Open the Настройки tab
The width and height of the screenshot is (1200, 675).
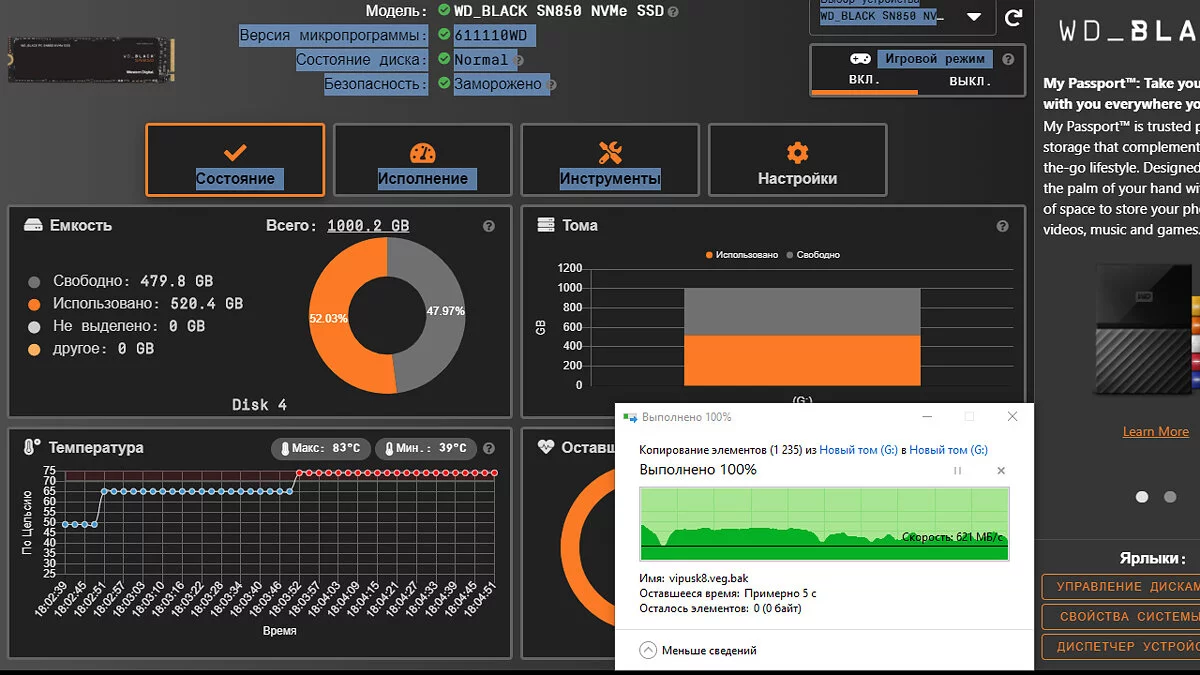797,160
